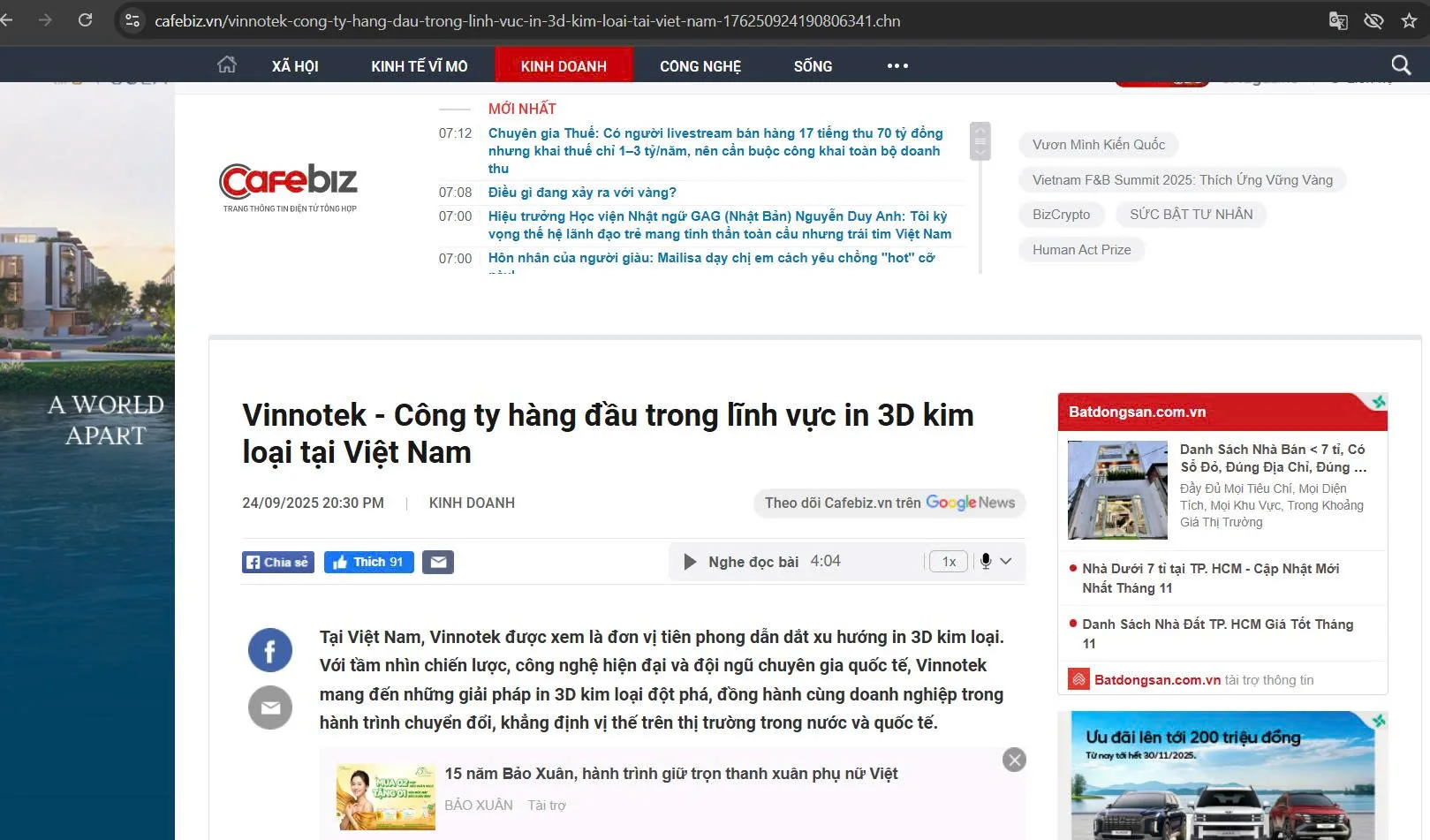Open the Batdongsan house listing thumbnail

(x=1117, y=489)
